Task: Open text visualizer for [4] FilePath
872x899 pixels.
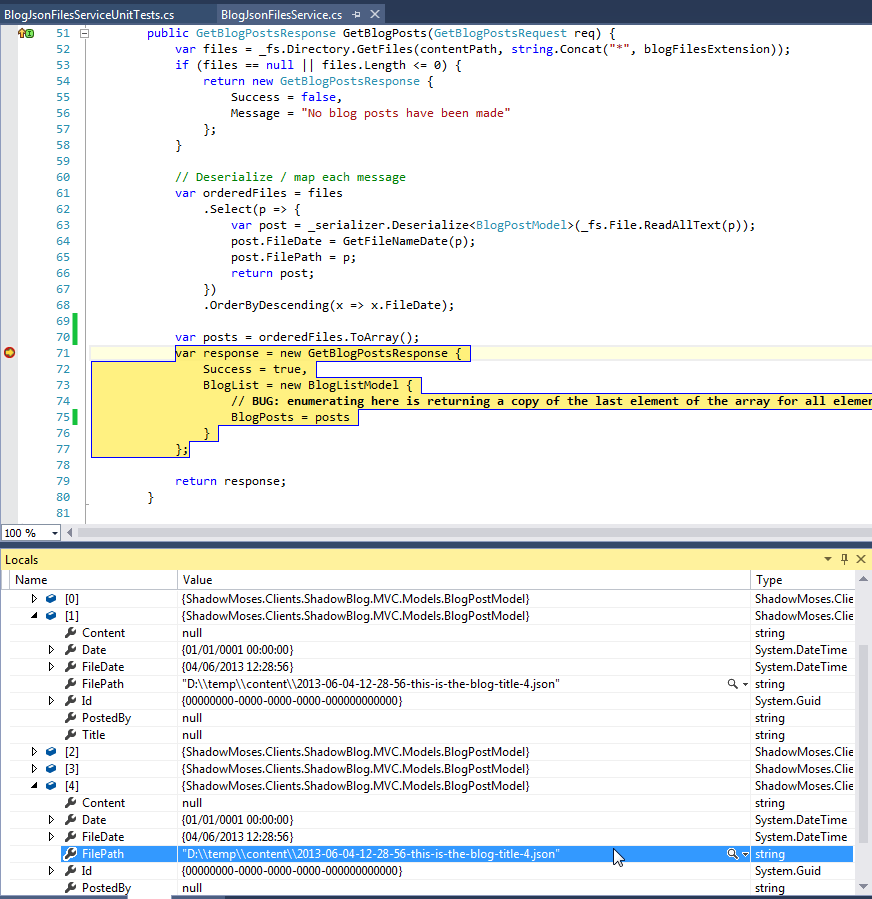Action: tap(732, 854)
